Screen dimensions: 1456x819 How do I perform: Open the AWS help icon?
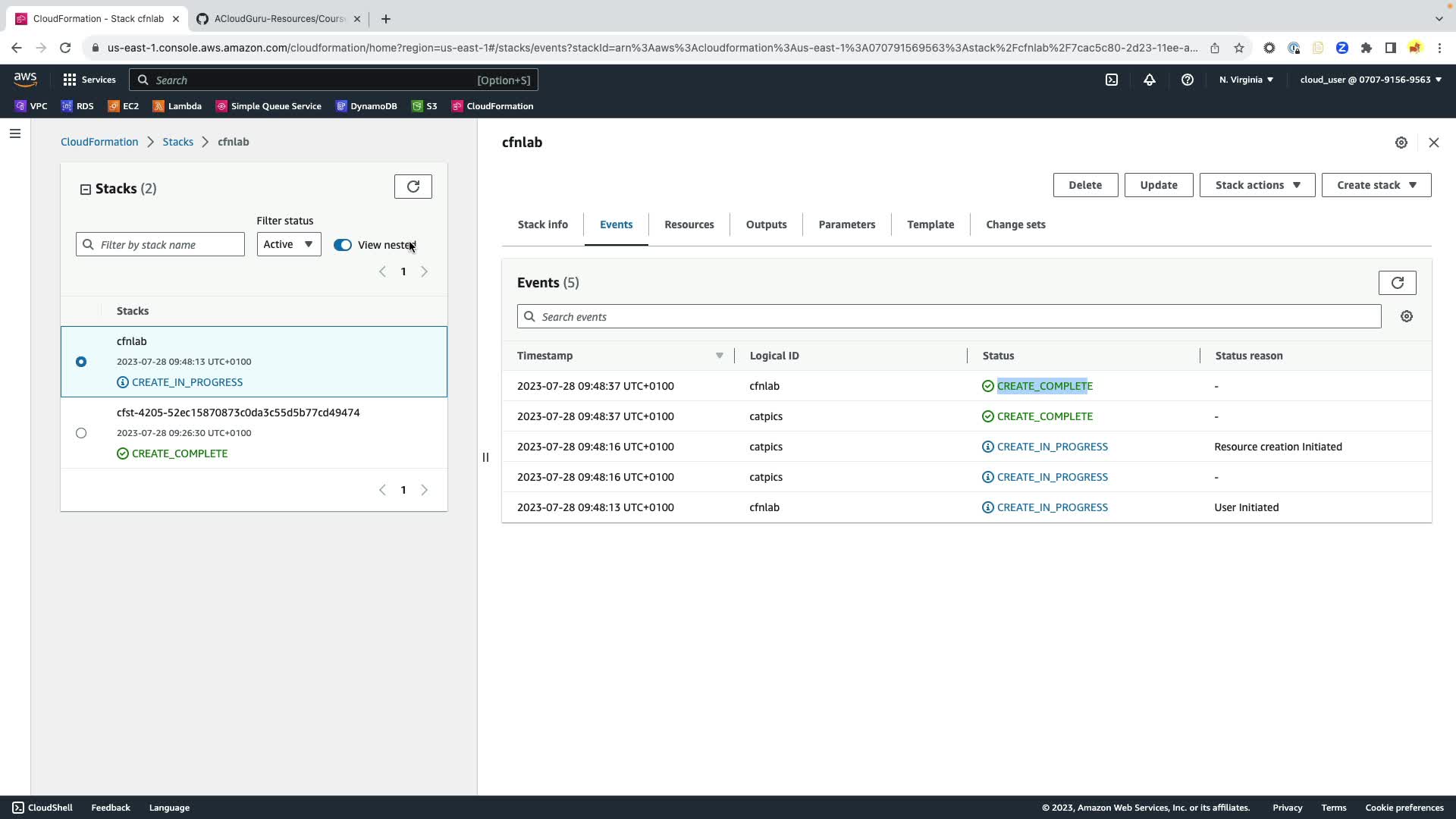point(1188,80)
